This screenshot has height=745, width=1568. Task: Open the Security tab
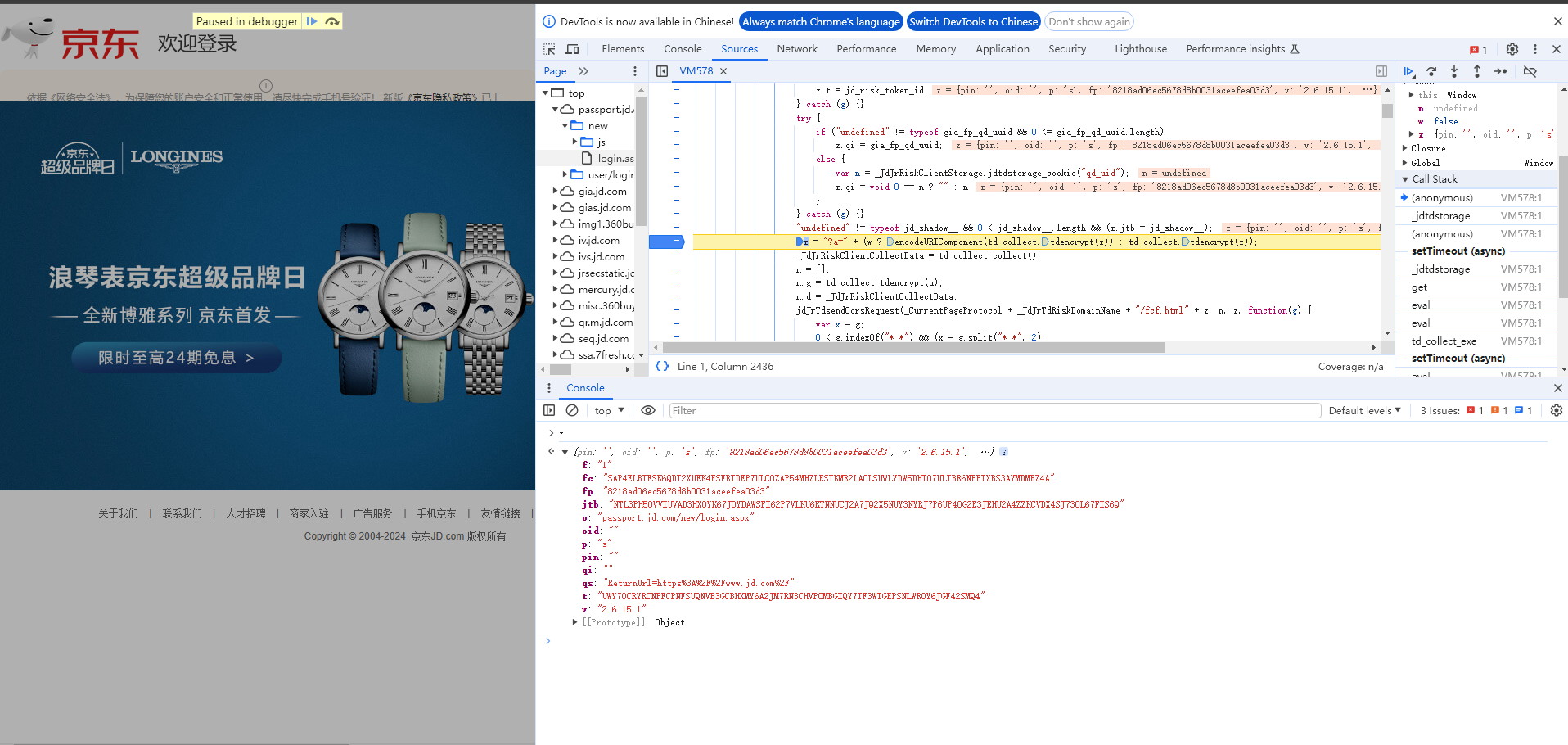[1067, 49]
